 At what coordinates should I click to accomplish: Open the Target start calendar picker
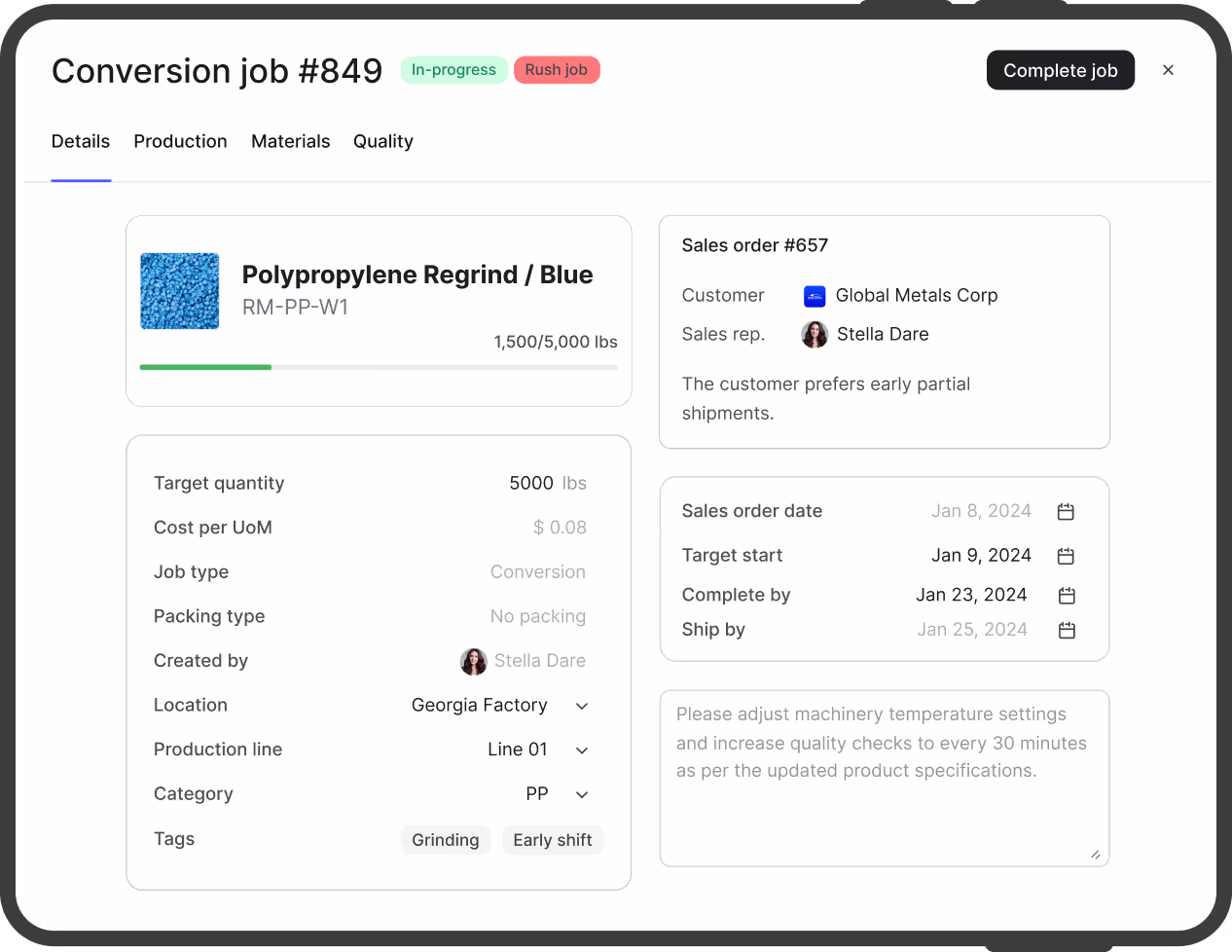click(1066, 555)
